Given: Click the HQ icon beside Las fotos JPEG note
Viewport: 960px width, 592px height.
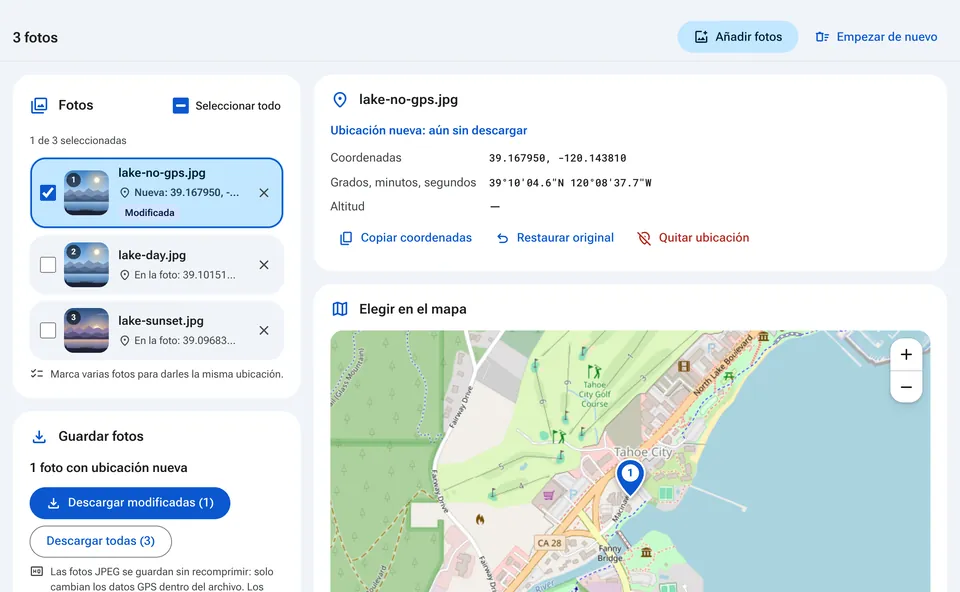Looking at the screenshot, I should 37,571.
